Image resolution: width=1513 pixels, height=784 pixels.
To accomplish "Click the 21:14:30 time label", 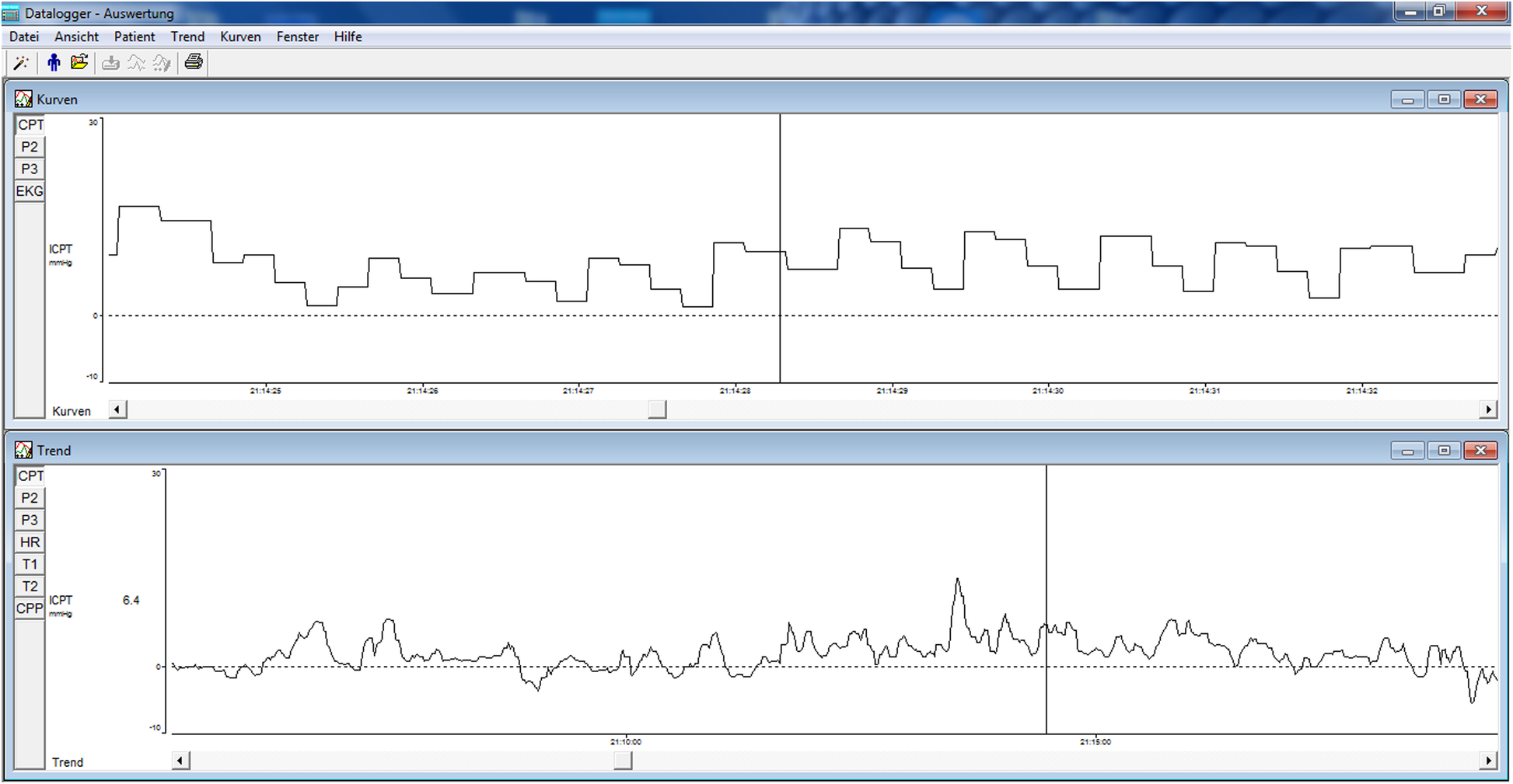I will 1048,391.
